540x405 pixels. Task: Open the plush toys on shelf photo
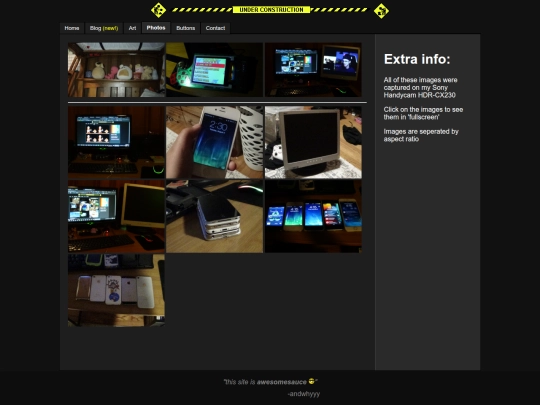pyautogui.click(x=116, y=70)
